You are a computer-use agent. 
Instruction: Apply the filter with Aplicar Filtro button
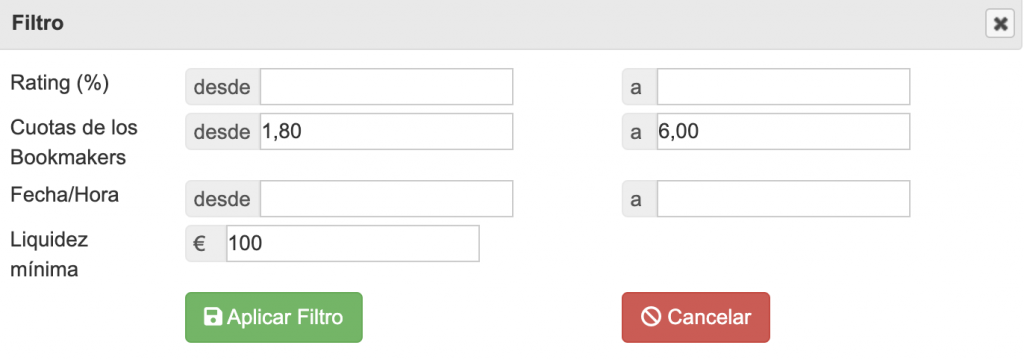(274, 318)
